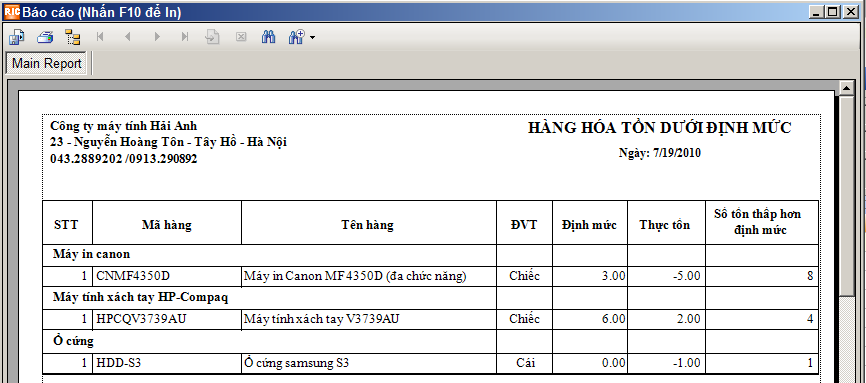This screenshot has width=866, height=383.
Task: Minimize the Báo cáo window
Action: pyautogui.click(x=817, y=12)
